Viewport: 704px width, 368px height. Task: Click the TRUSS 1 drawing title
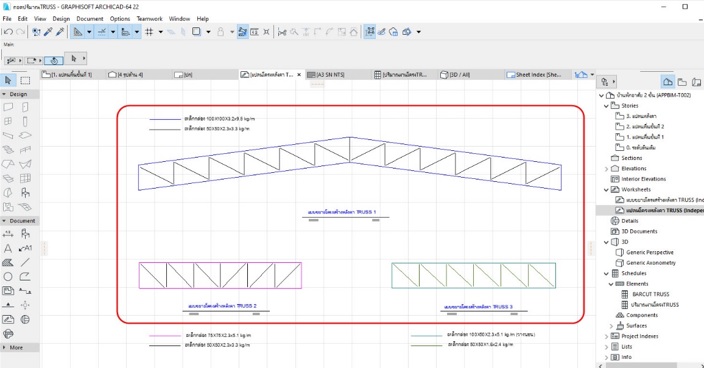pos(342,212)
